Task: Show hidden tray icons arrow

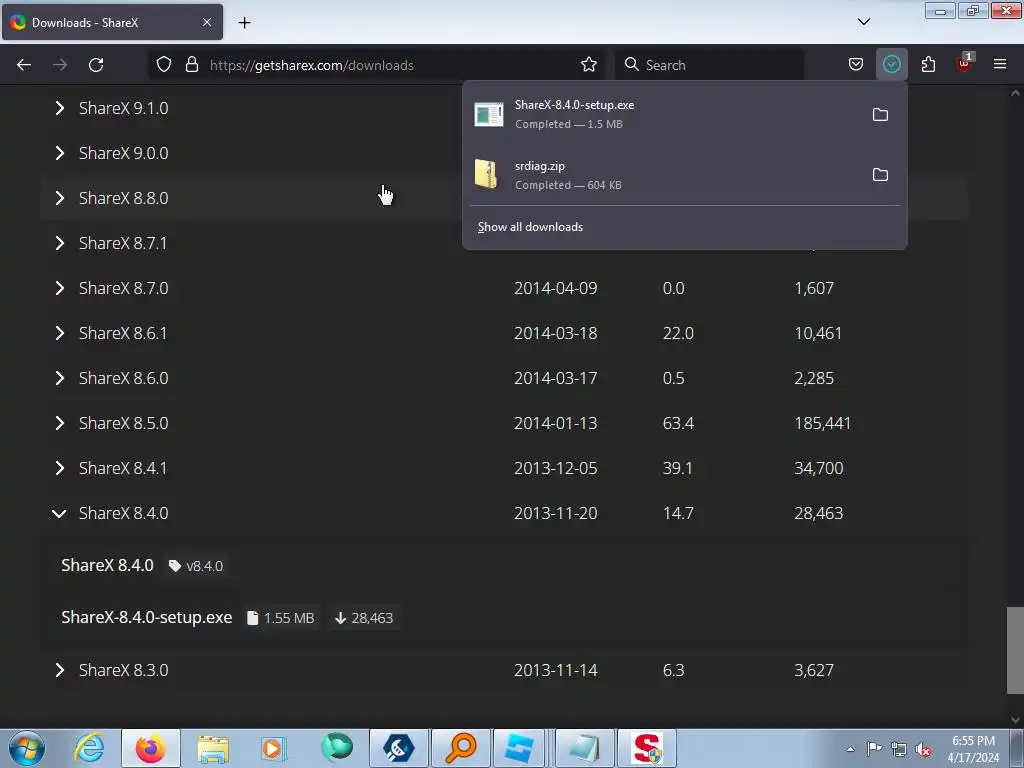Action: [x=850, y=749]
